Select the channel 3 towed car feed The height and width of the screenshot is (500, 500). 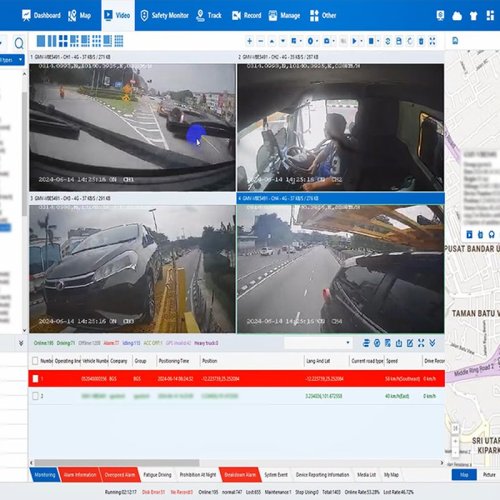pos(132,269)
